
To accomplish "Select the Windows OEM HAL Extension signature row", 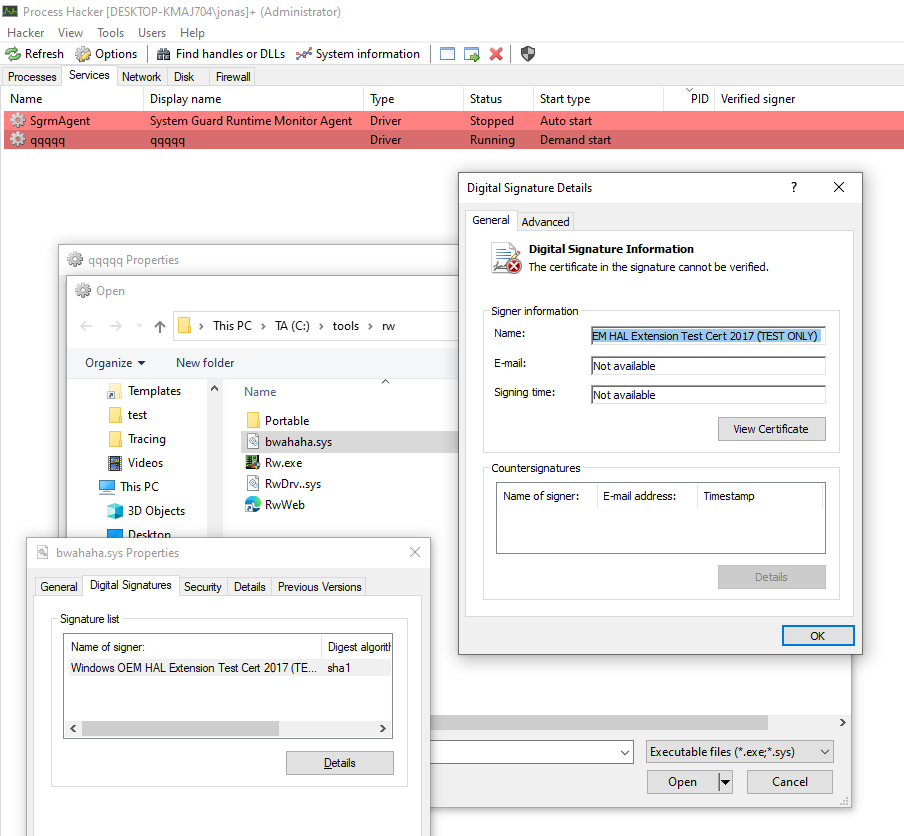I will tap(230, 668).
